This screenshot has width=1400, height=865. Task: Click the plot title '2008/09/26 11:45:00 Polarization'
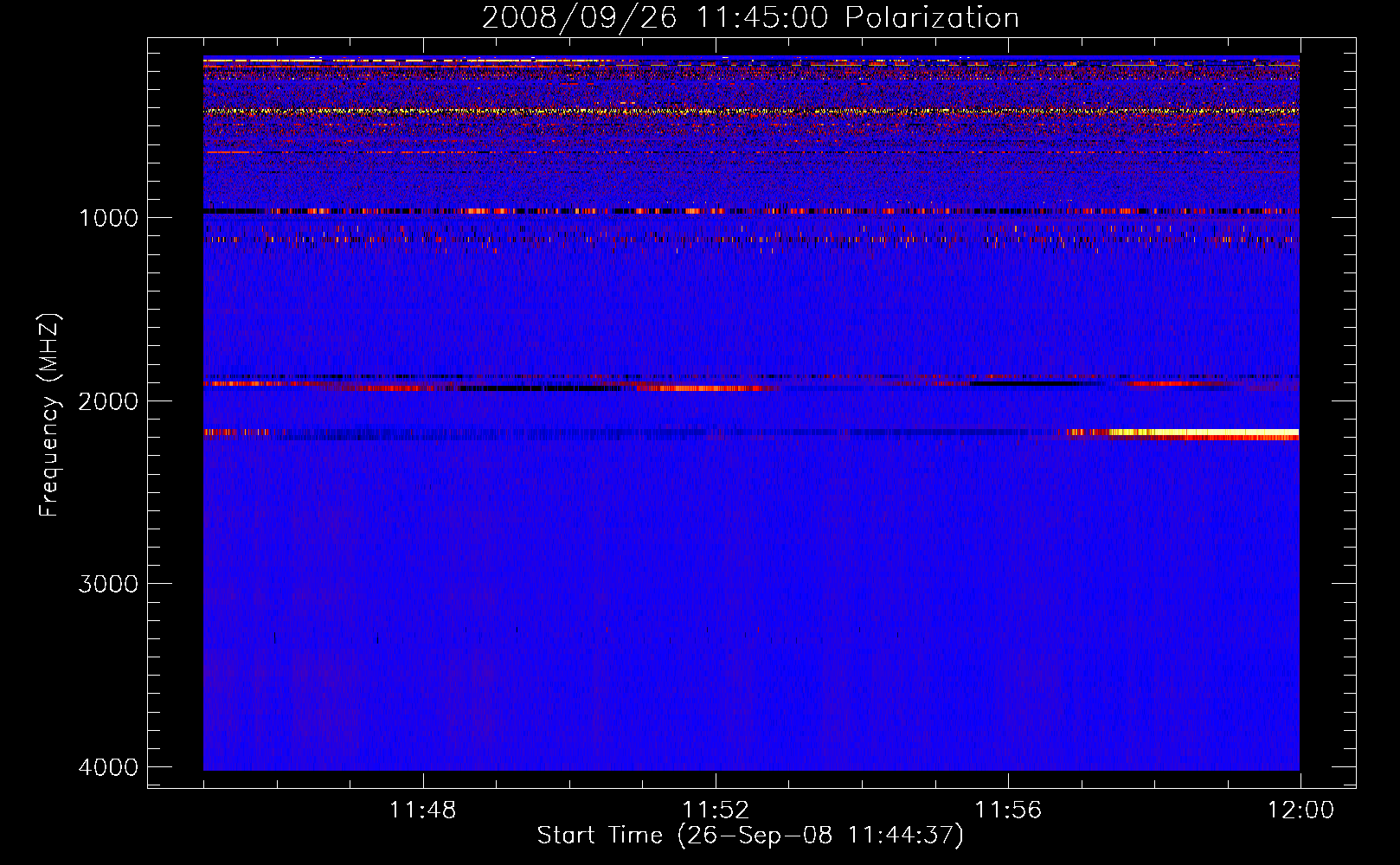pyautogui.click(x=750, y=18)
